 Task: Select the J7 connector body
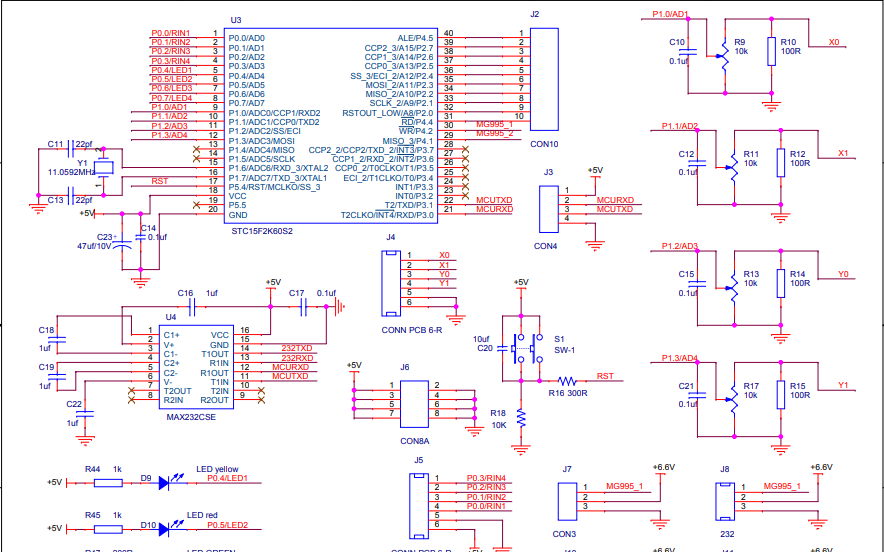click(567, 501)
